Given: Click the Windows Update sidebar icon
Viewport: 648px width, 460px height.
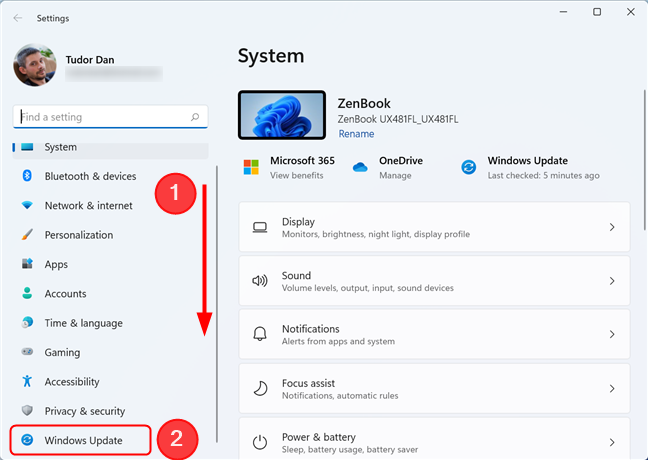Looking at the screenshot, I should (27, 440).
